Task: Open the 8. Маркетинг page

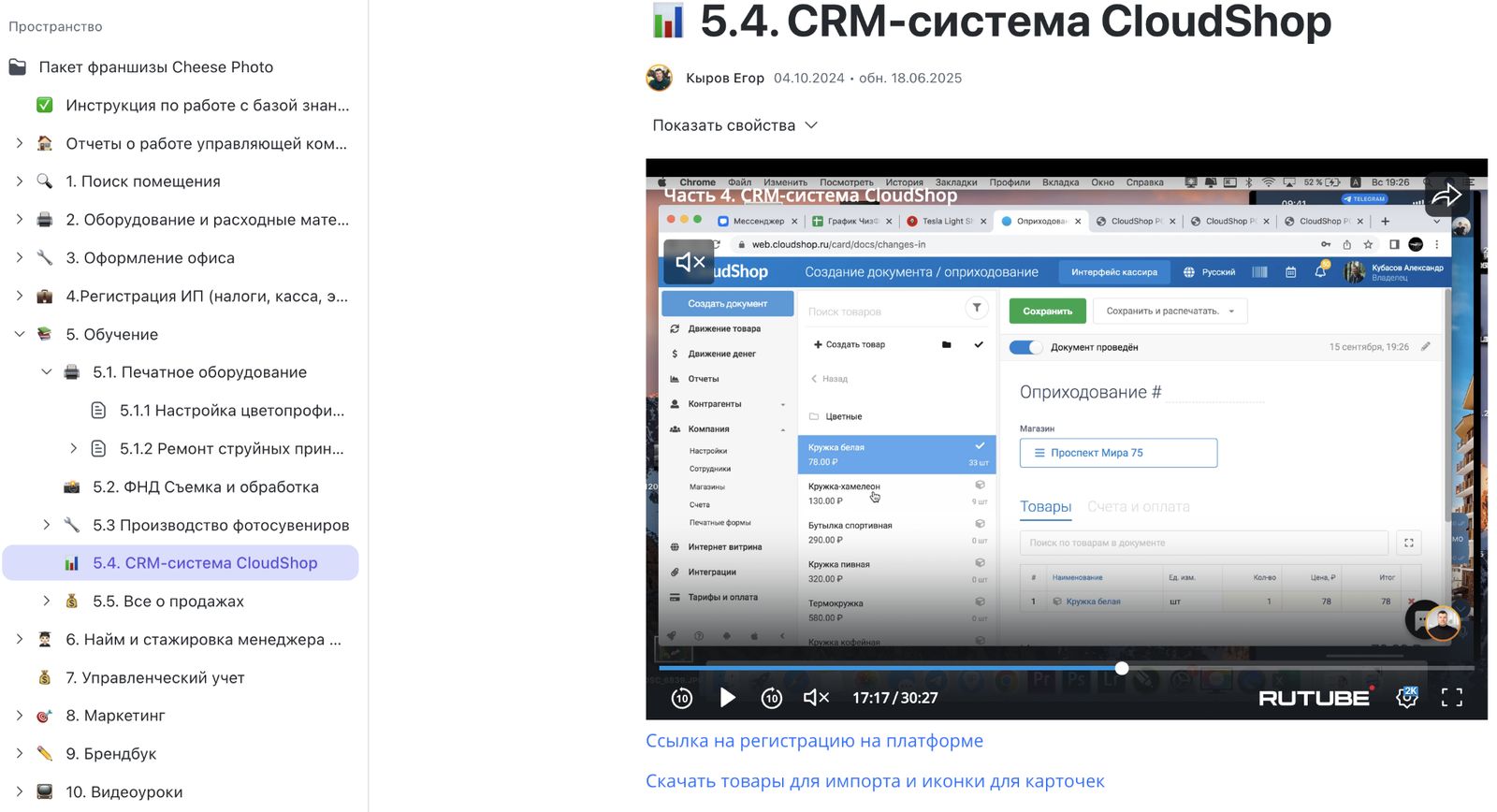Action: 115,716
